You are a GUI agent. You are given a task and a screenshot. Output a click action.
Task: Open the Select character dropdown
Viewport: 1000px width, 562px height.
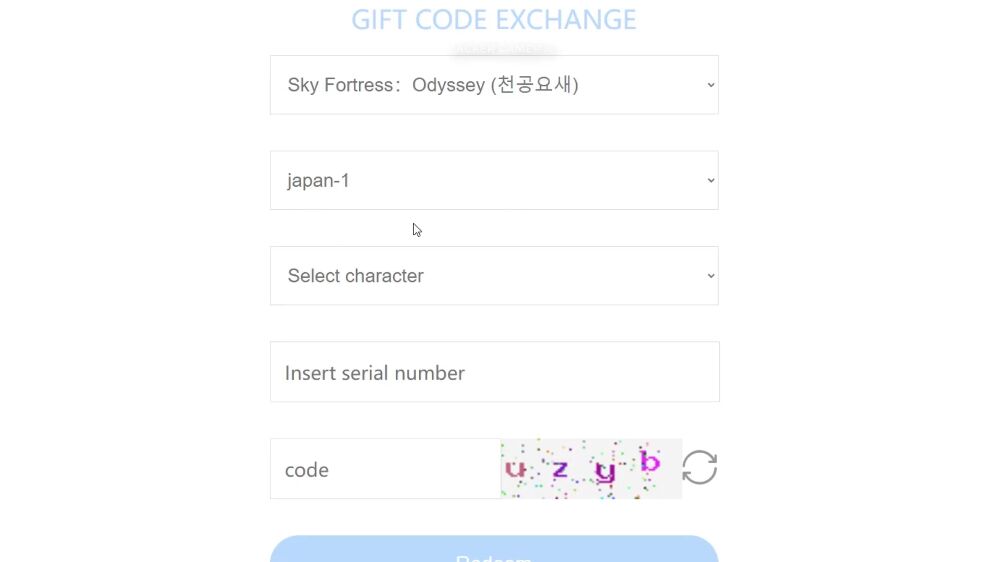point(493,276)
